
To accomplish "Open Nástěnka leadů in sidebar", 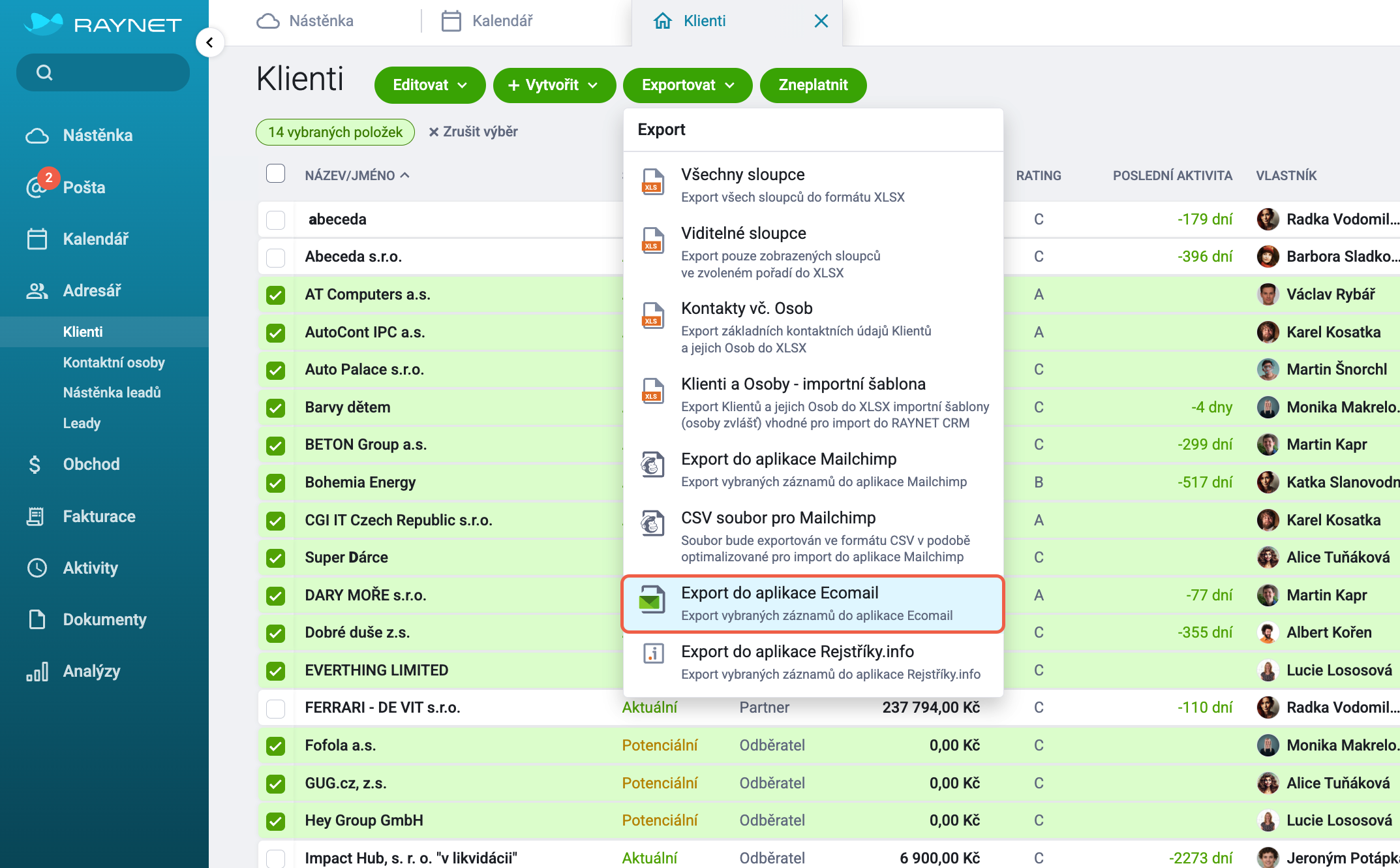I will (112, 393).
